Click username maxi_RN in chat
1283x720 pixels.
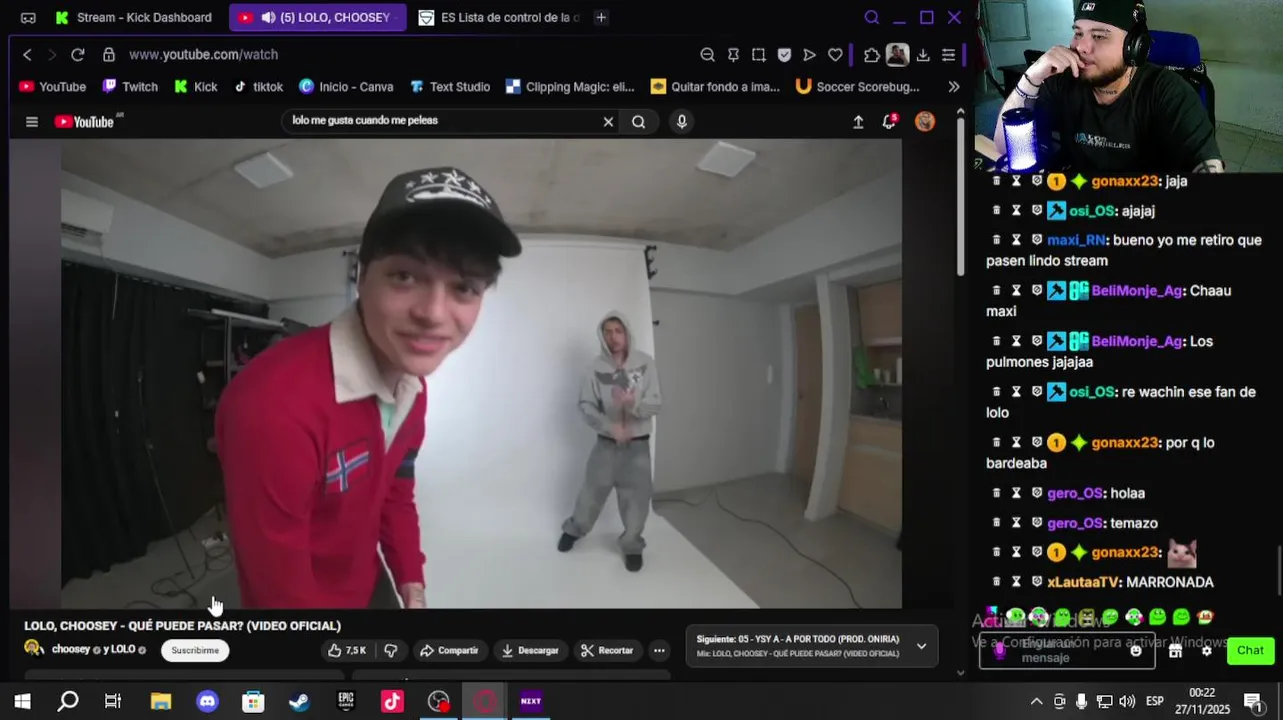(1076, 240)
